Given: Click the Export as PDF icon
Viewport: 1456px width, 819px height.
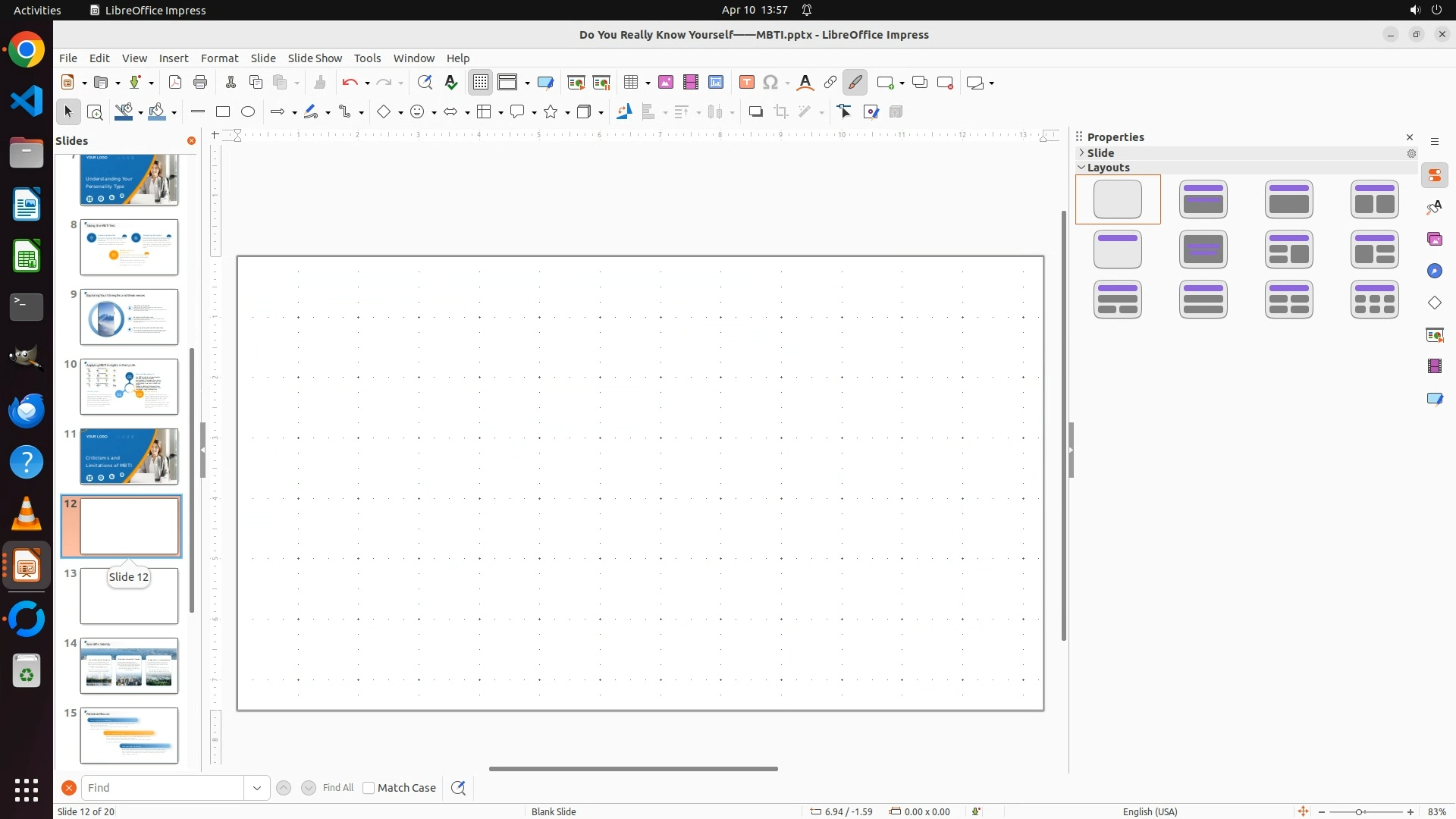Looking at the screenshot, I should click(175, 83).
